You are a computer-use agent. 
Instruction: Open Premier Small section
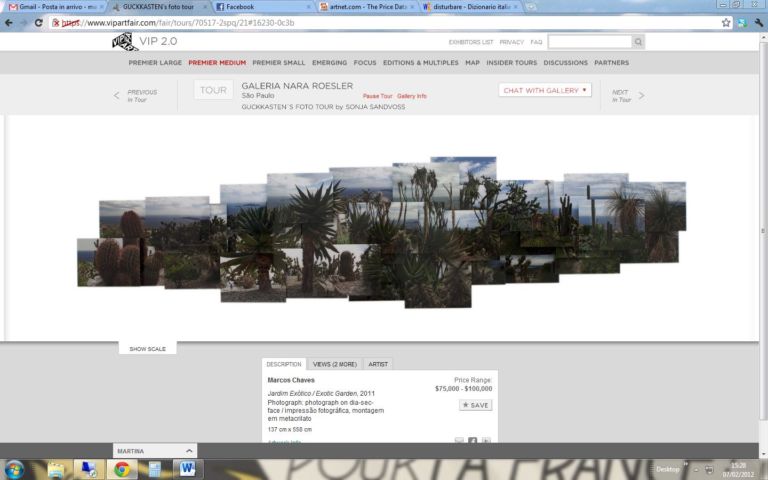279,63
